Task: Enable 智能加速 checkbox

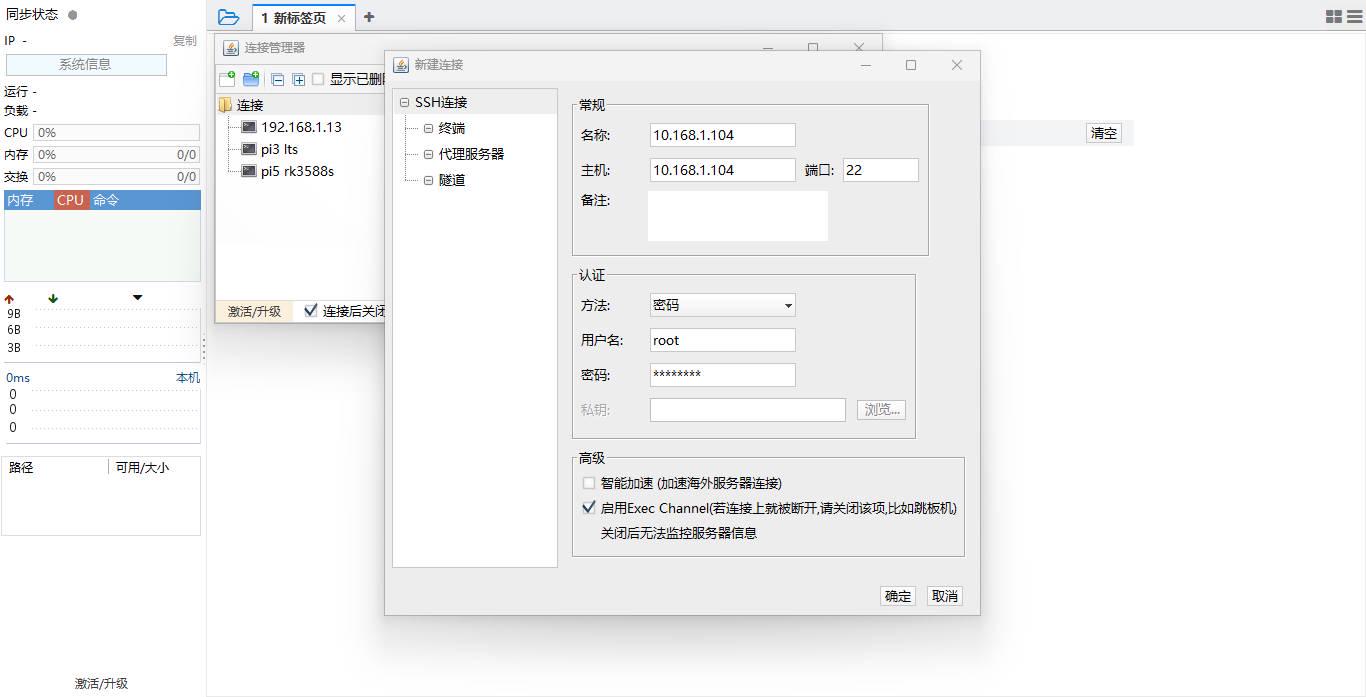Action: click(589, 483)
